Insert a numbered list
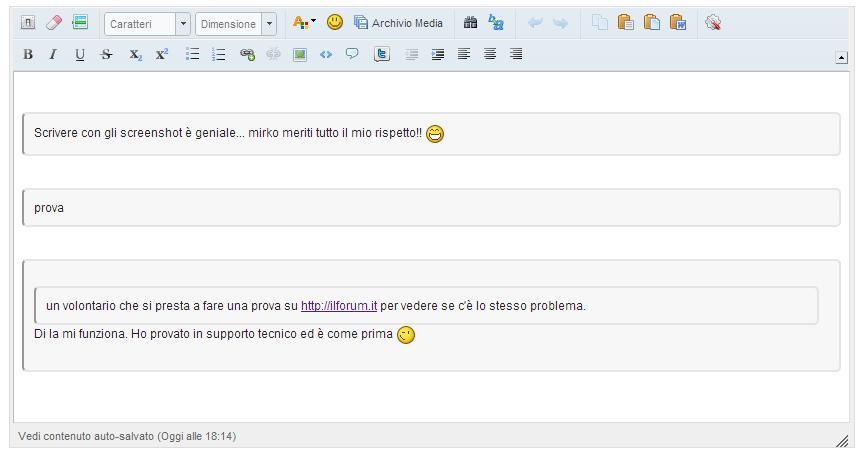Image resolution: width=861 pixels, height=454 pixels. tap(219, 54)
